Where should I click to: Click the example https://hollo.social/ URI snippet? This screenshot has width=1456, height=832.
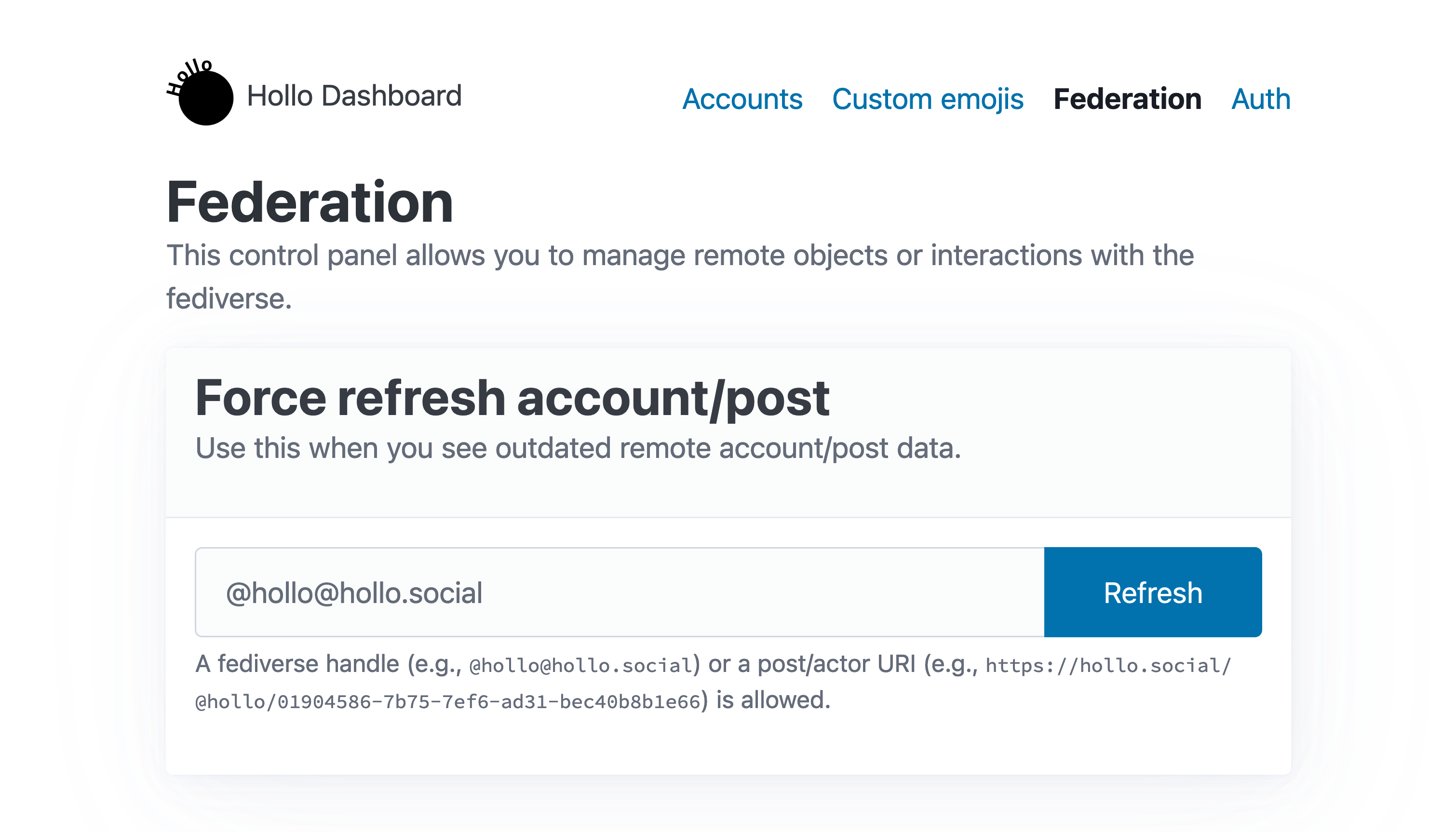1107,665
